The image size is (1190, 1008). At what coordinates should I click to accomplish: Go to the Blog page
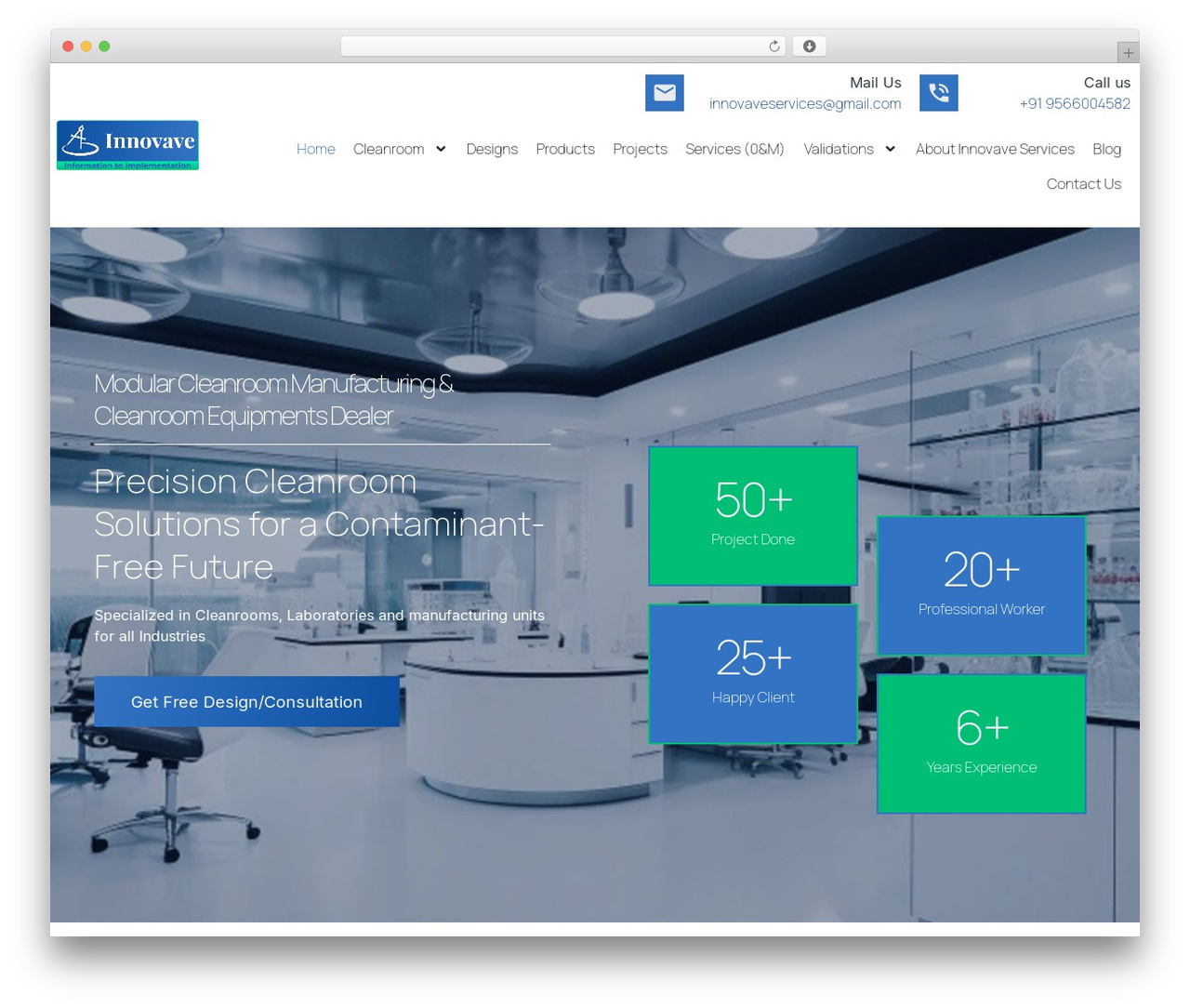click(x=1106, y=149)
